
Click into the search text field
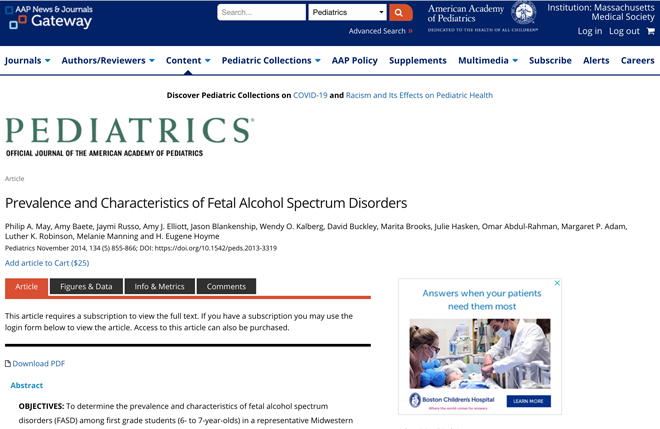tap(261, 12)
